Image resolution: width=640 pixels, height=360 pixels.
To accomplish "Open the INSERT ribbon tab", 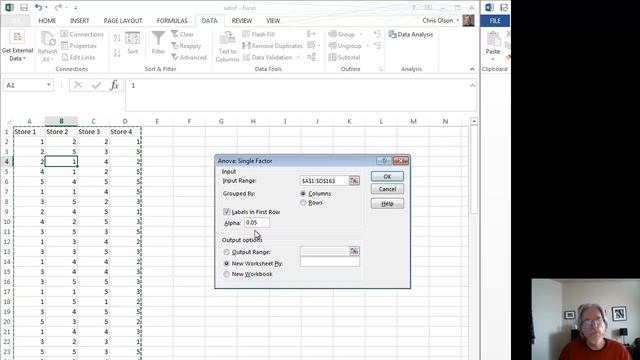I will tap(79, 20).
